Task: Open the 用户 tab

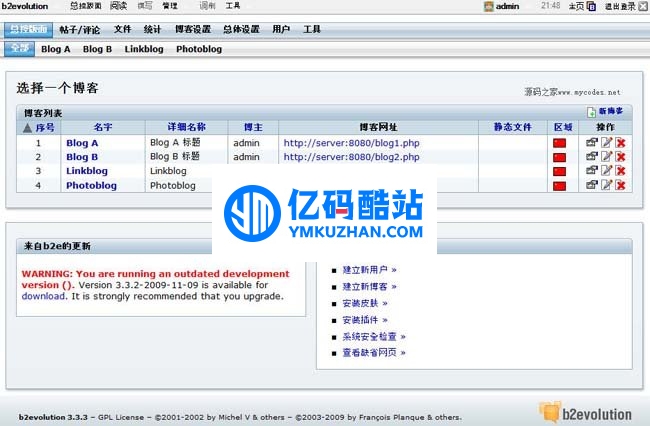Action: tap(281, 29)
